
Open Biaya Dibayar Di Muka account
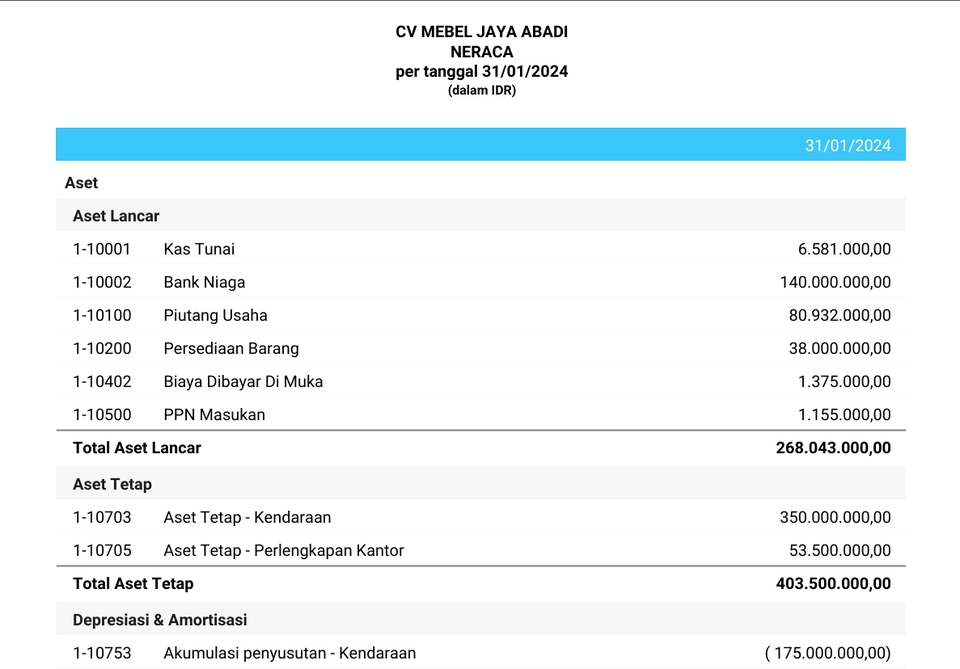coord(243,381)
